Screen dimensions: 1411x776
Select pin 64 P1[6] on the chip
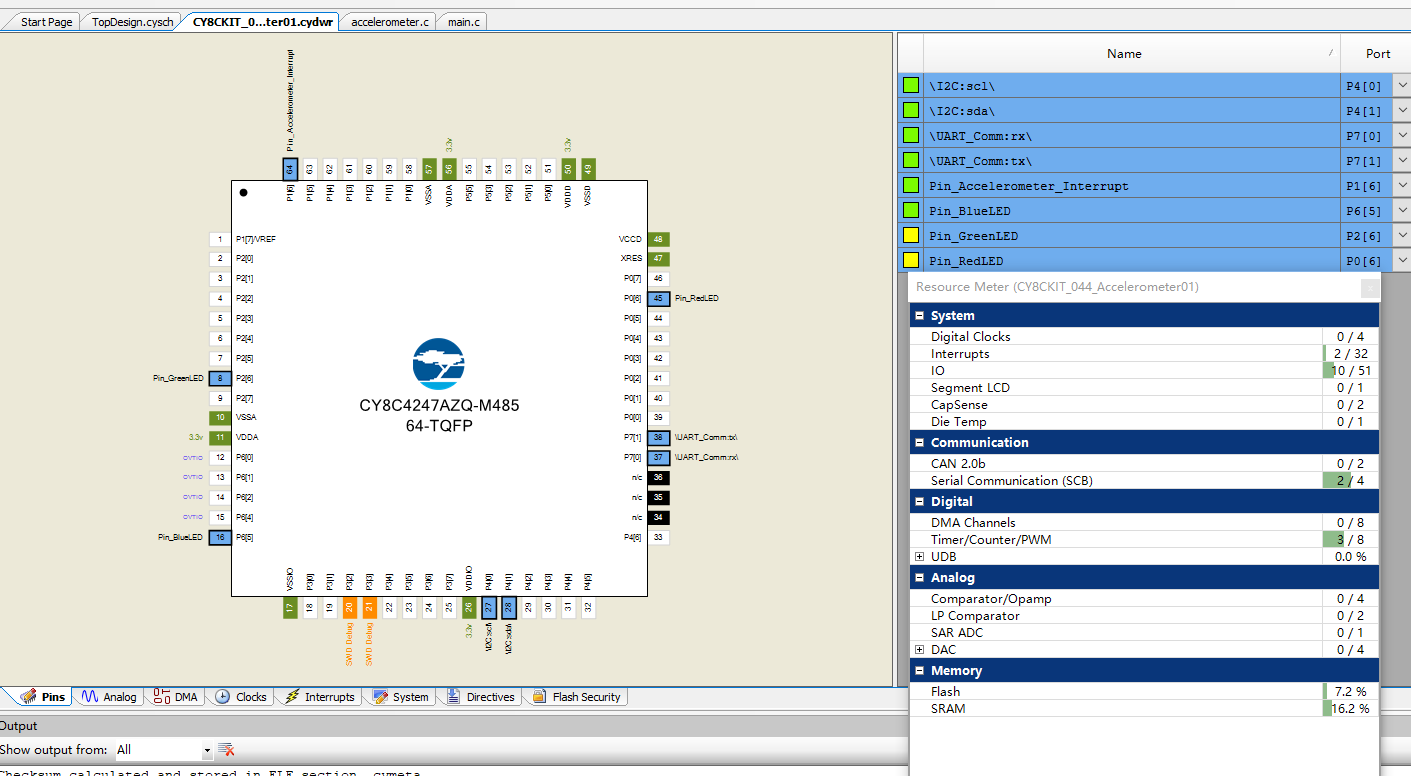pyautogui.click(x=290, y=169)
